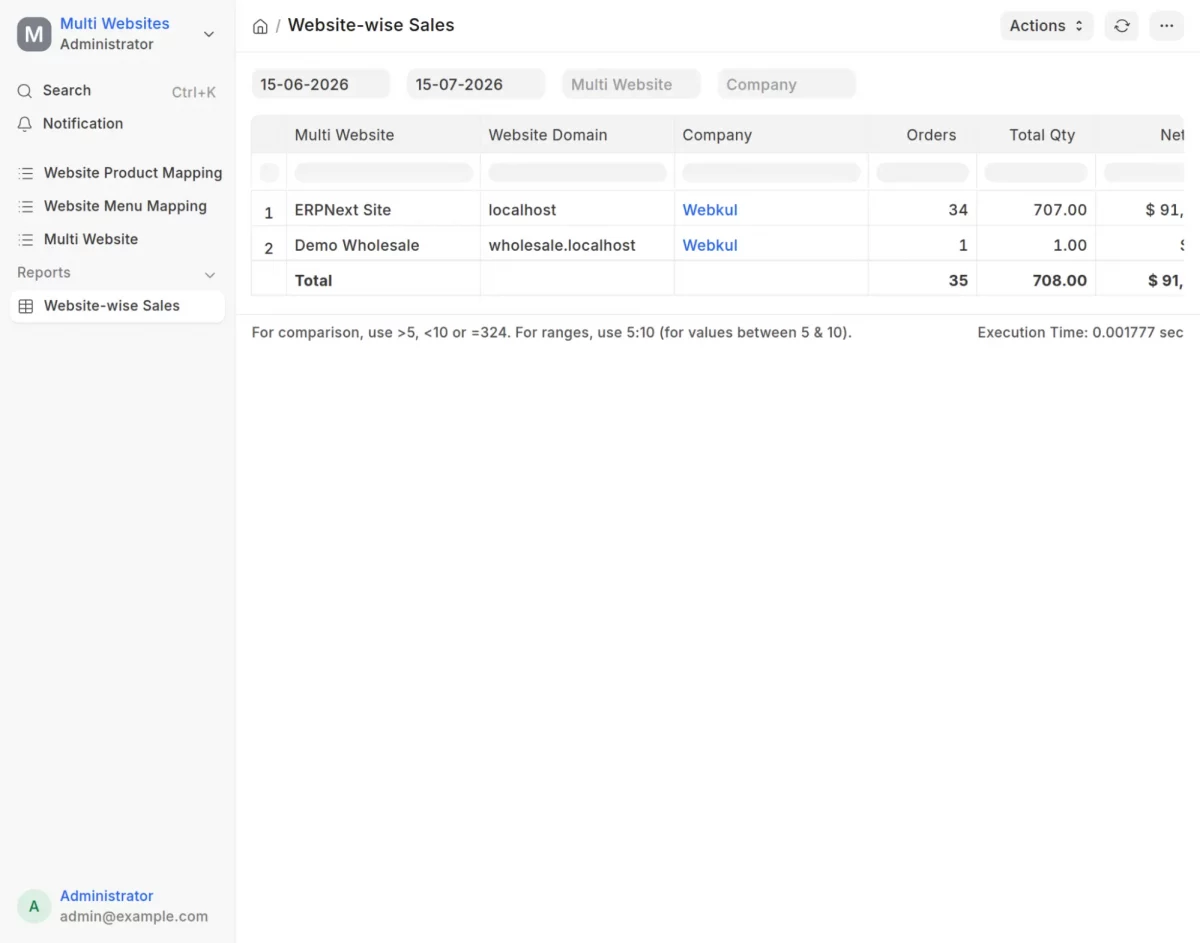Click the filter box under Company column
Image resolution: width=1200 pixels, height=943 pixels.
click(x=771, y=173)
